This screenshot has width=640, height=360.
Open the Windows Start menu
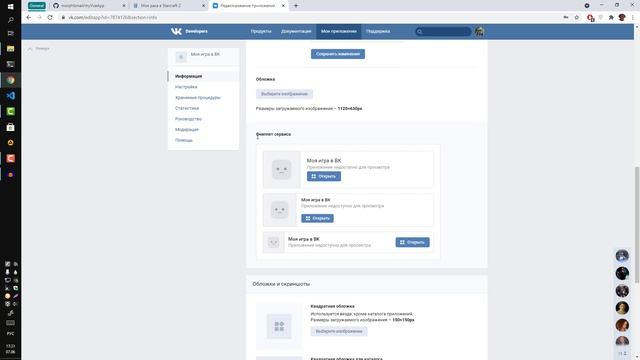click(x=11, y=6)
